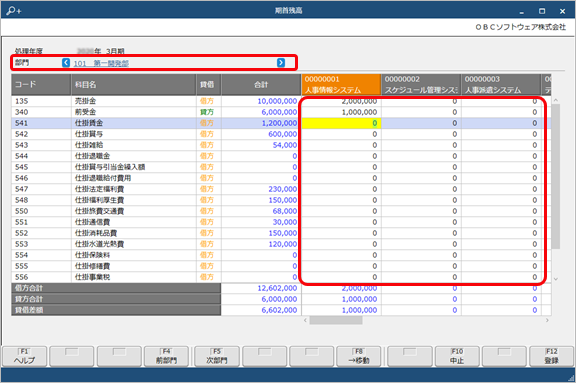Click the total 1,200,000 in row 541
This screenshot has width=576, height=383.
click(x=279, y=123)
